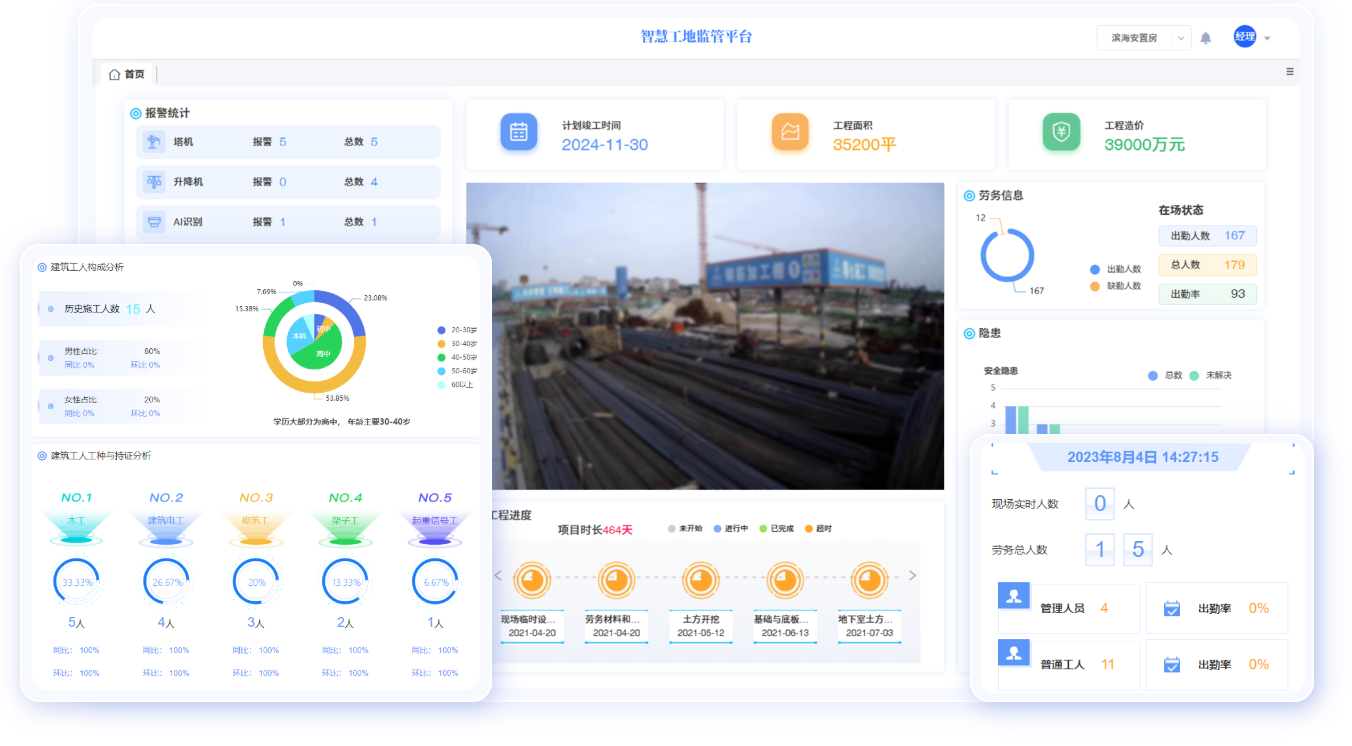Click the tower crane icon in alarm statistics

[x=154, y=142]
